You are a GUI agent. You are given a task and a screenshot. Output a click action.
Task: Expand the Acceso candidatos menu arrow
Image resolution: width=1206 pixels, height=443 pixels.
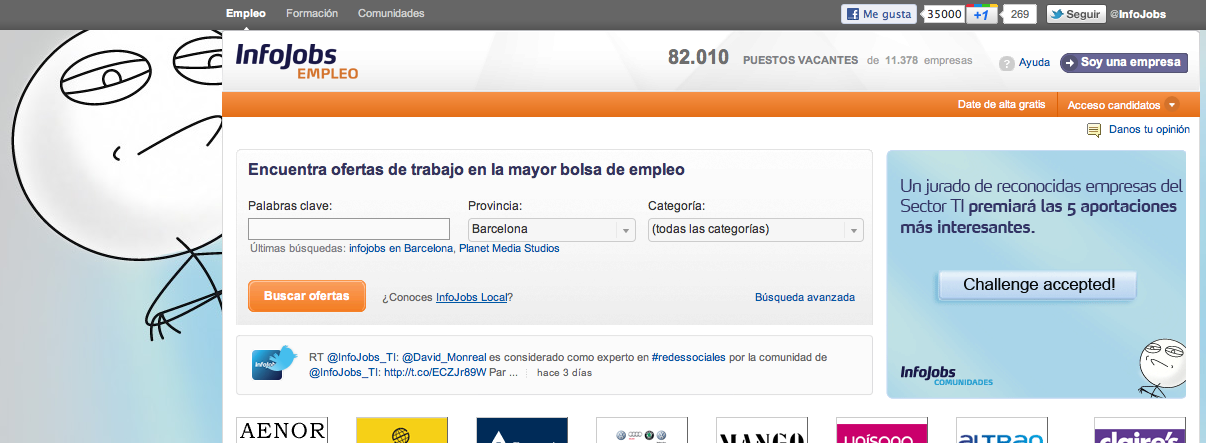tap(1171, 105)
